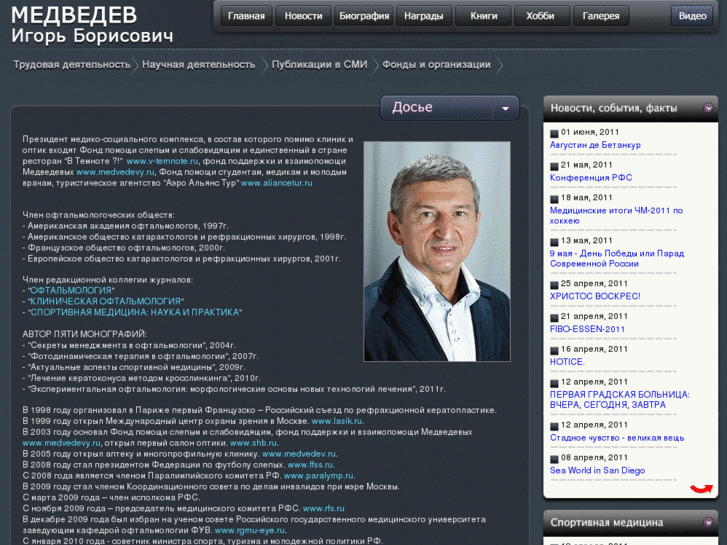The image size is (727, 545).
Task: Click the calendar icon next to 21 мая, 2011
Action: (x=554, y=166)
